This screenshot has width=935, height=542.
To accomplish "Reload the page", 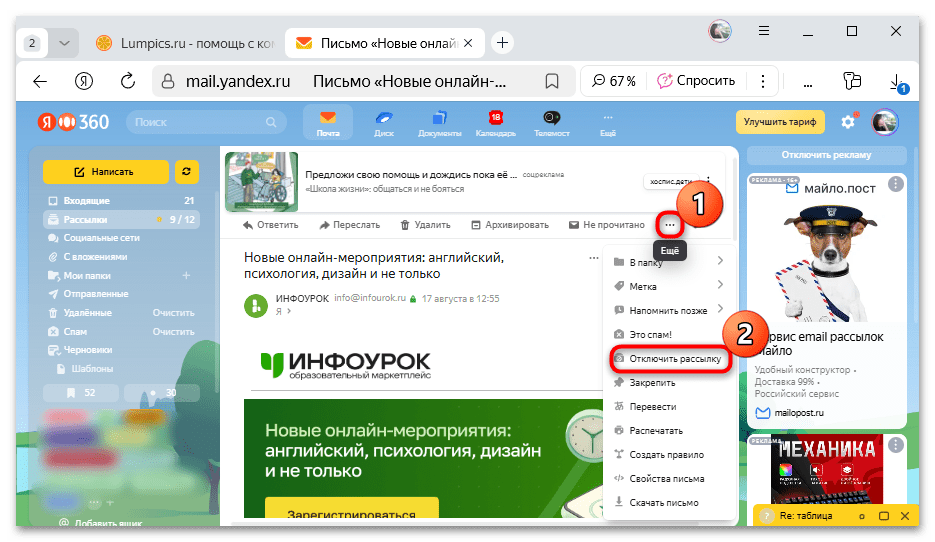I will [128, 81].
